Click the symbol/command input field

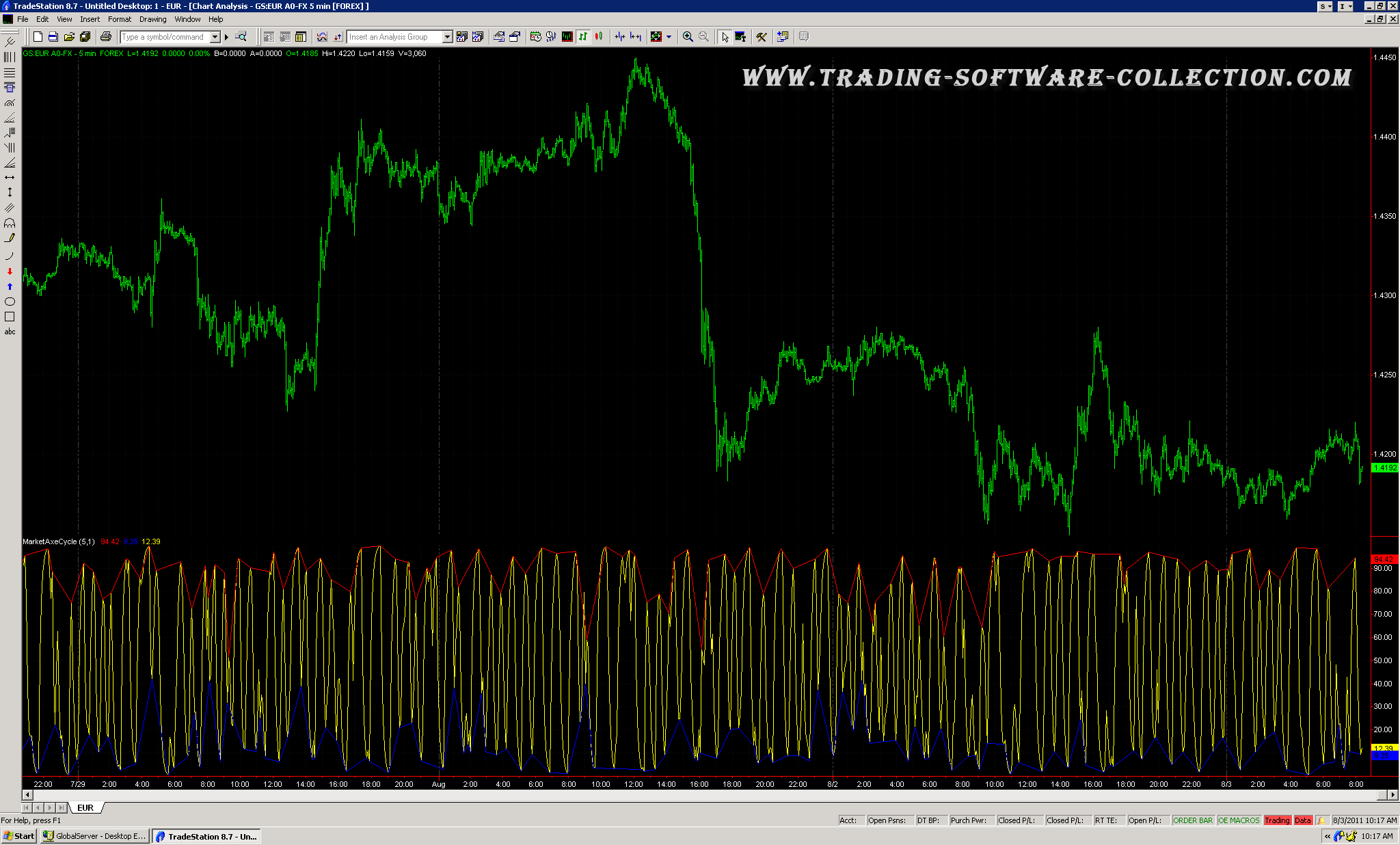click(x=164, y=37)
